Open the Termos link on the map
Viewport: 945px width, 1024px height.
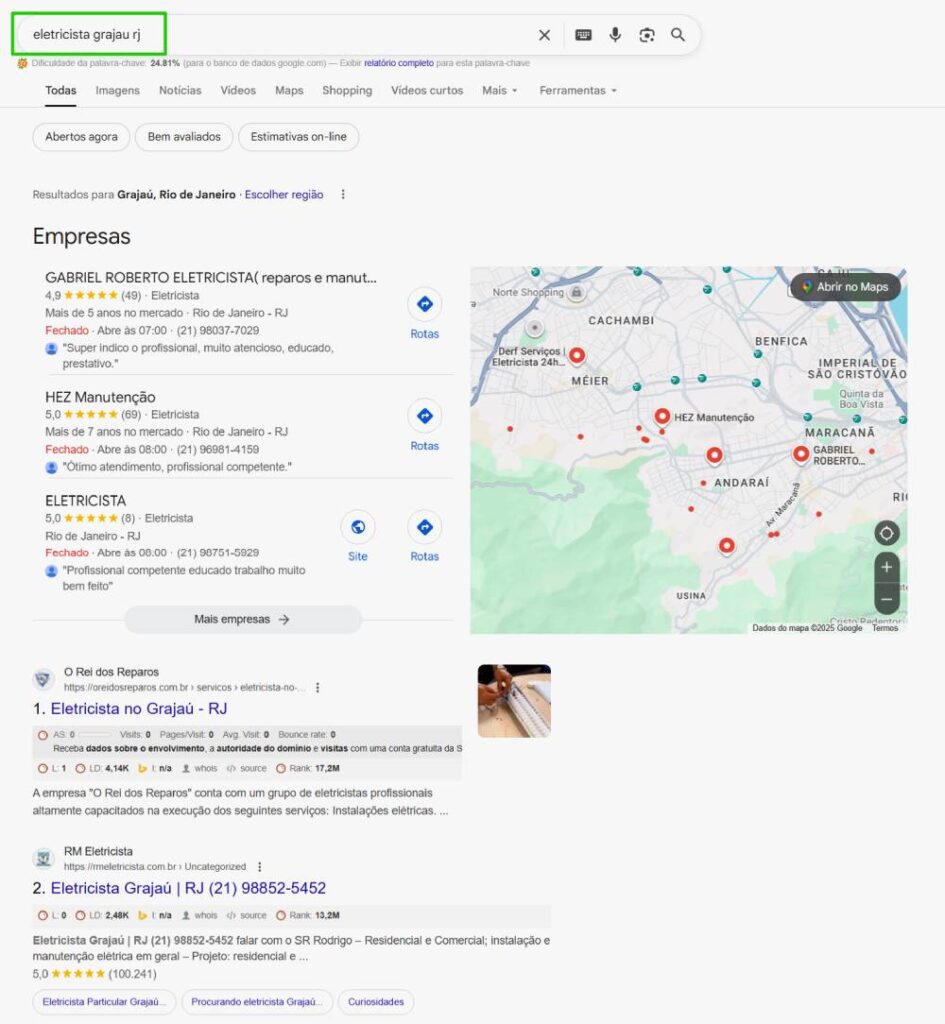(x=885, y=628)
